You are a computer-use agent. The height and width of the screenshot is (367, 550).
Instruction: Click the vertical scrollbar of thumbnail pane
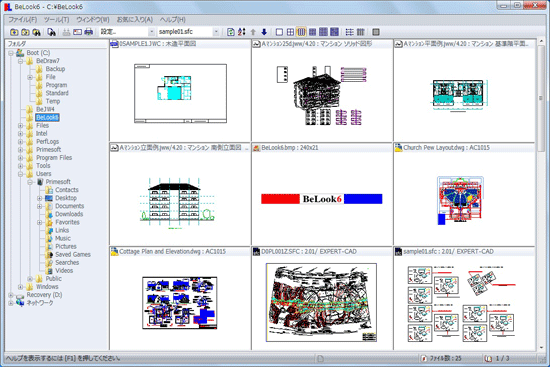coord(541,195)
